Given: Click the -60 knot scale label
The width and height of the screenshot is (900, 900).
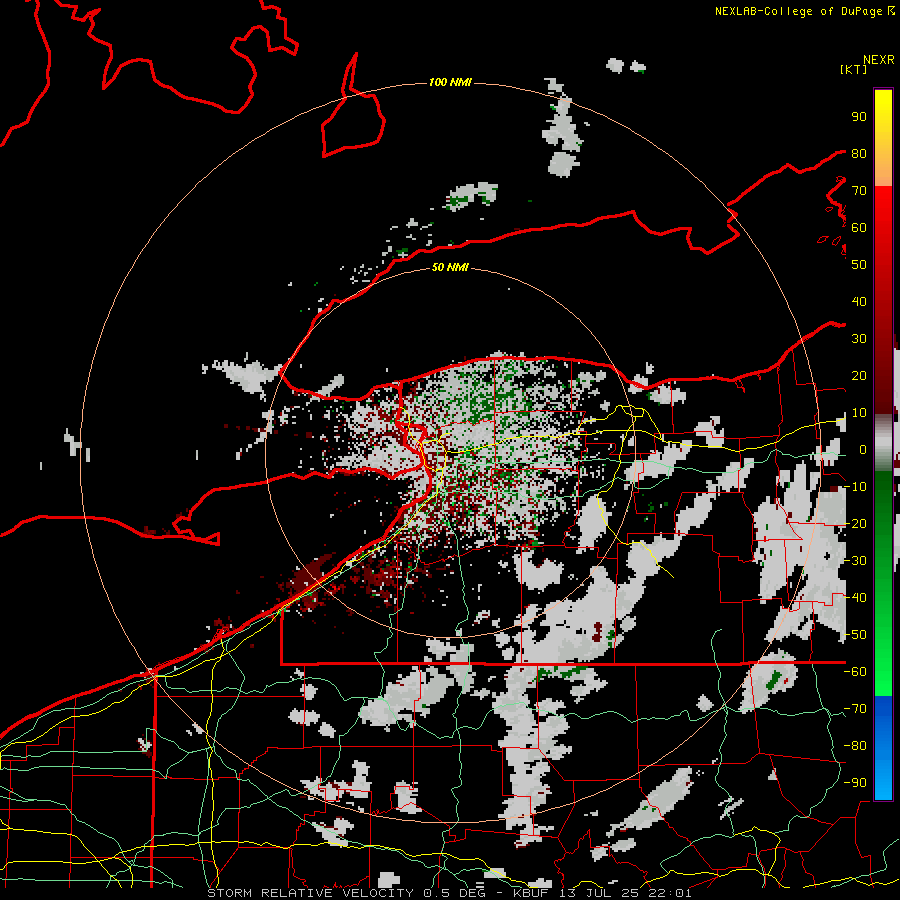Looking at the screenshot, I should [855, 672].
